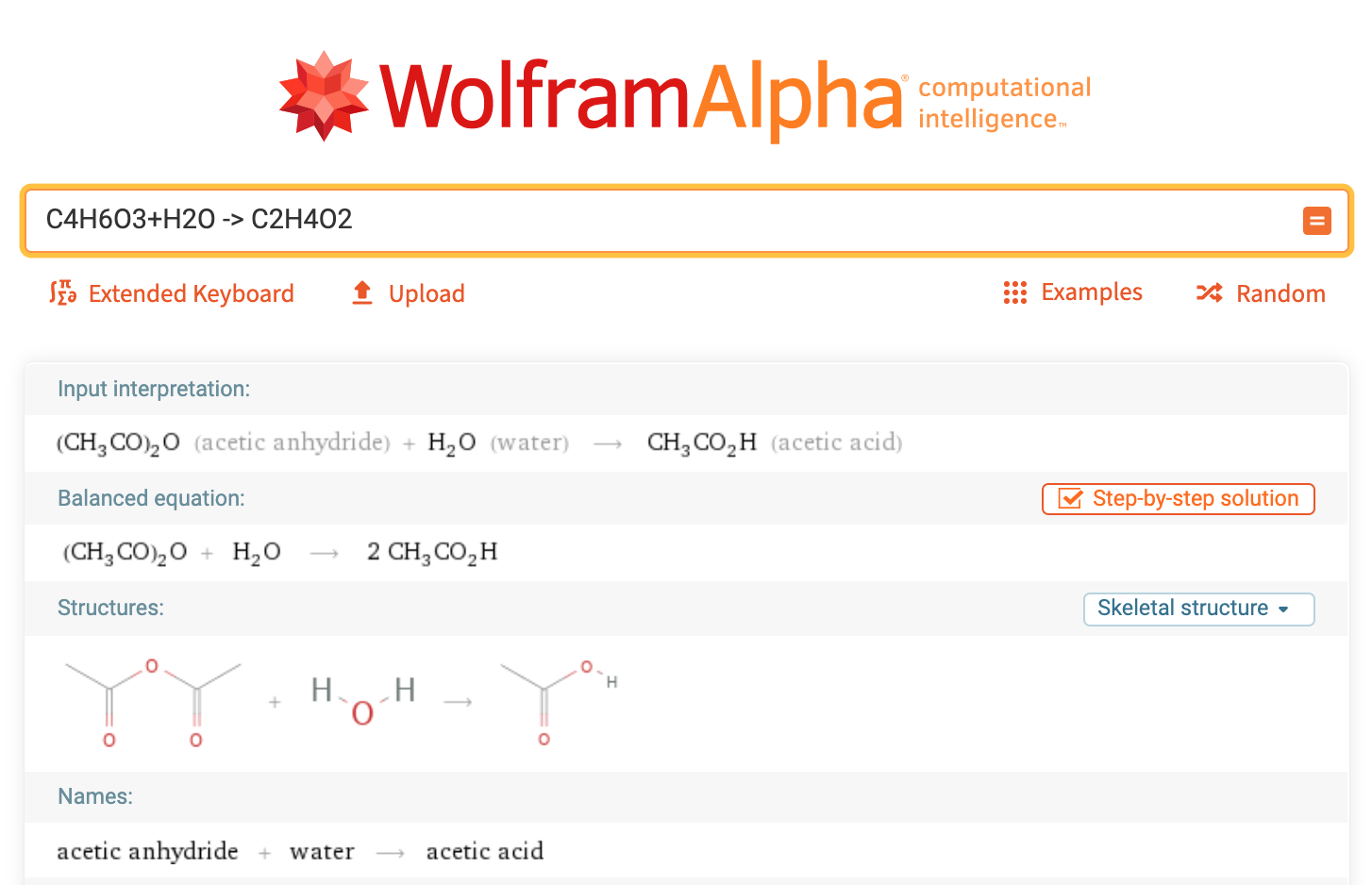The image size is (1372, 885).
Task: Open the Extended Keyboard text link
Action: (x=191, y=293)
